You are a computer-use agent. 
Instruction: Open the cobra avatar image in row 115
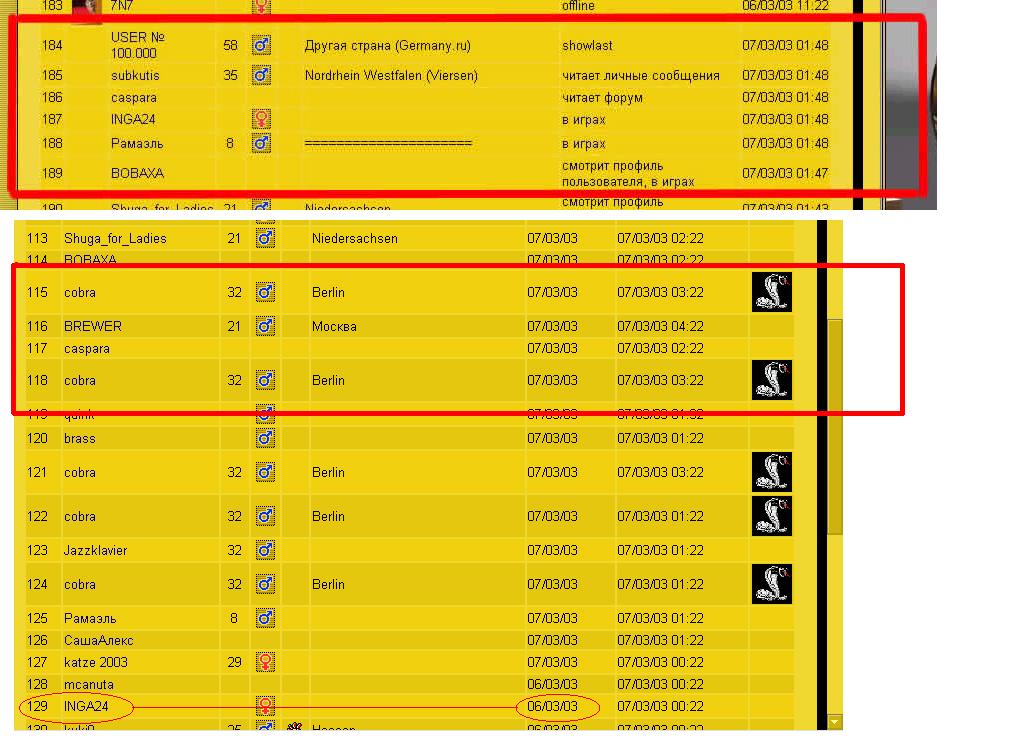click(x=771, y=292)
